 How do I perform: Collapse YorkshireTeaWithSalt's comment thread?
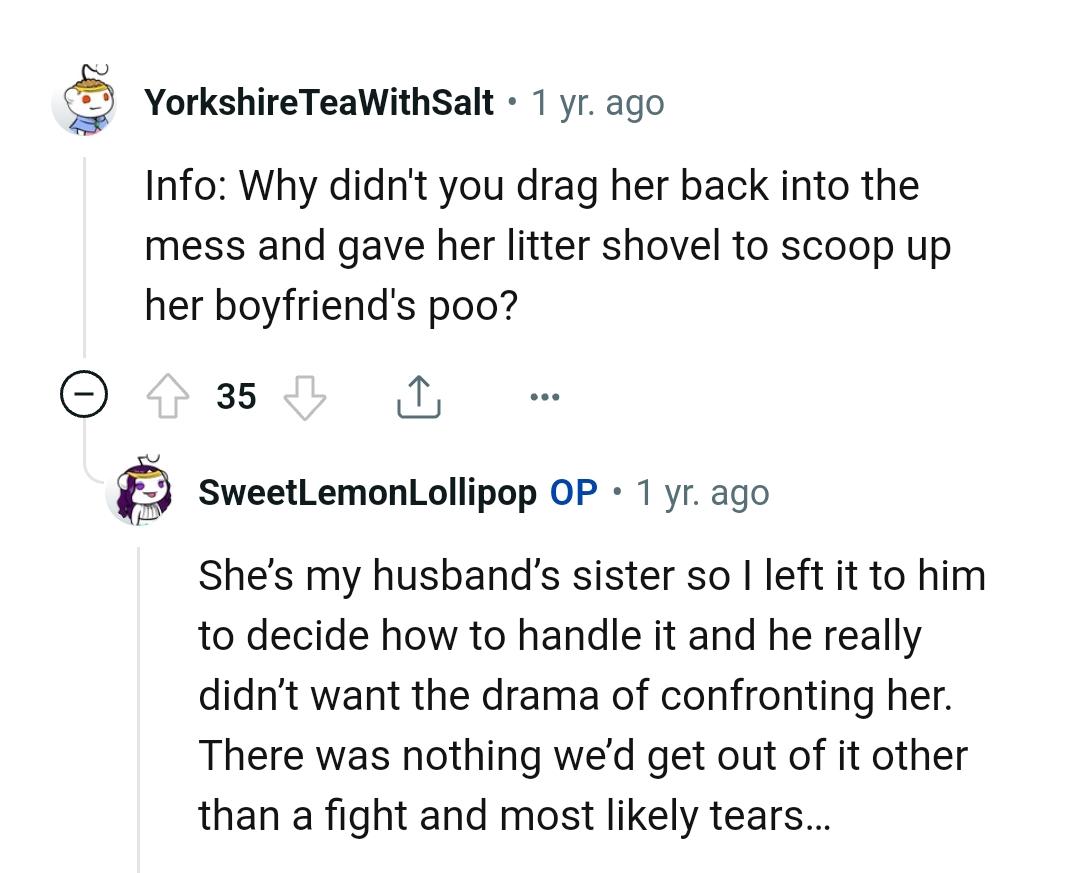[85, 396]
